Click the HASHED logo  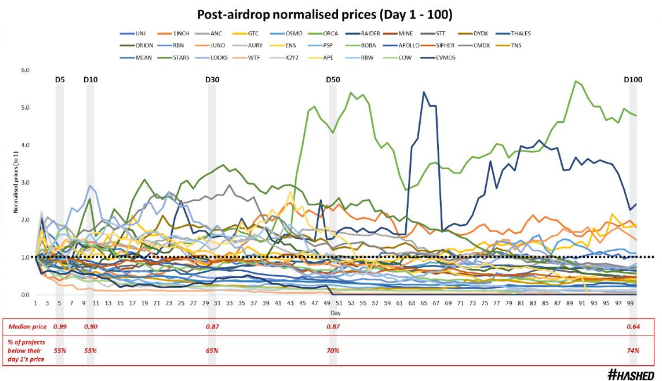click(x=631, y=374)
